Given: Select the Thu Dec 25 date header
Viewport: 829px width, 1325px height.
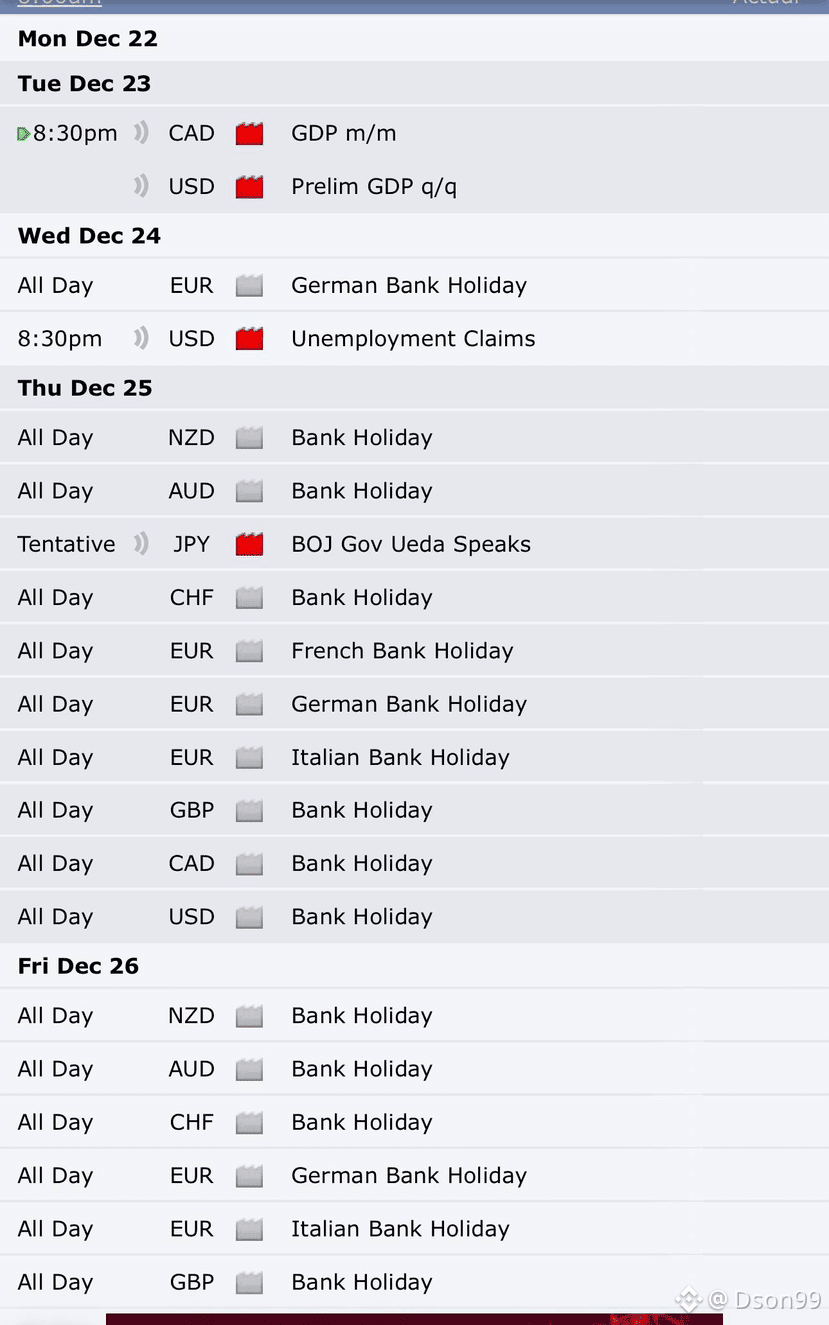Looking at the screenshot, I should tap(85, 388).
